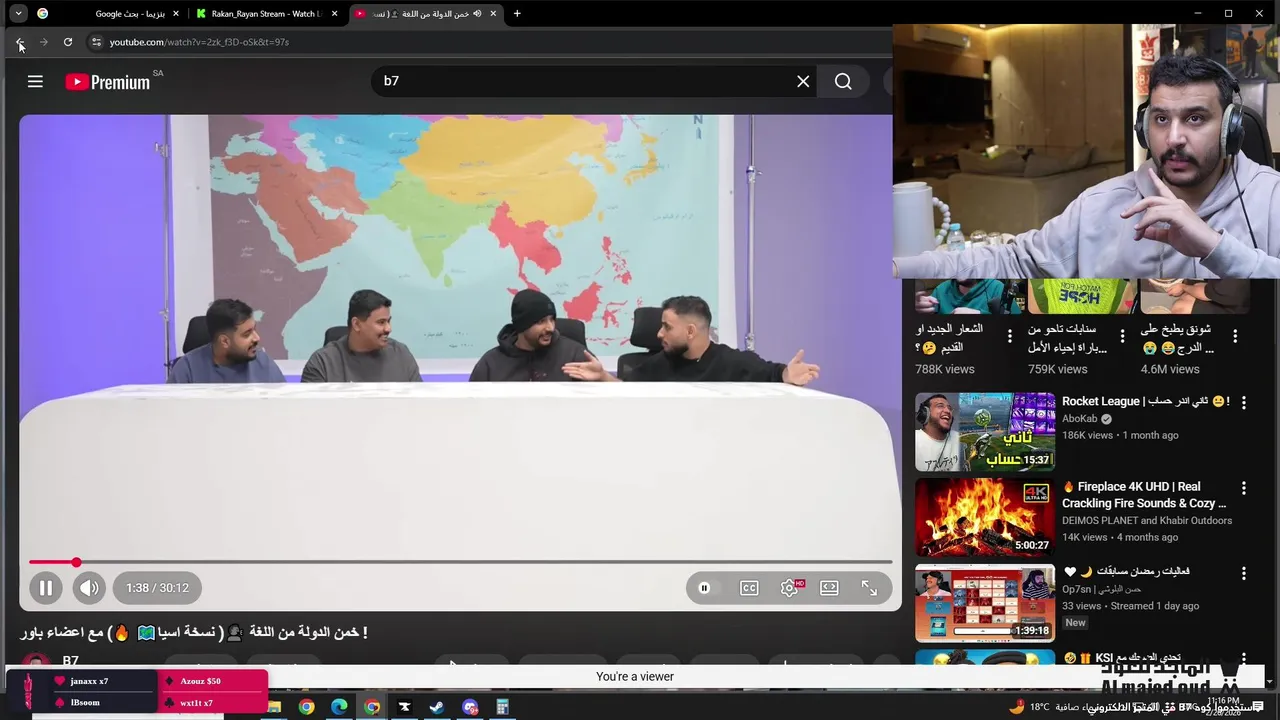Viewport: 1280px width, 720px height.
Task: Open Fireplace 4K UHD Real Crackling title
Action: (1145, 495)
